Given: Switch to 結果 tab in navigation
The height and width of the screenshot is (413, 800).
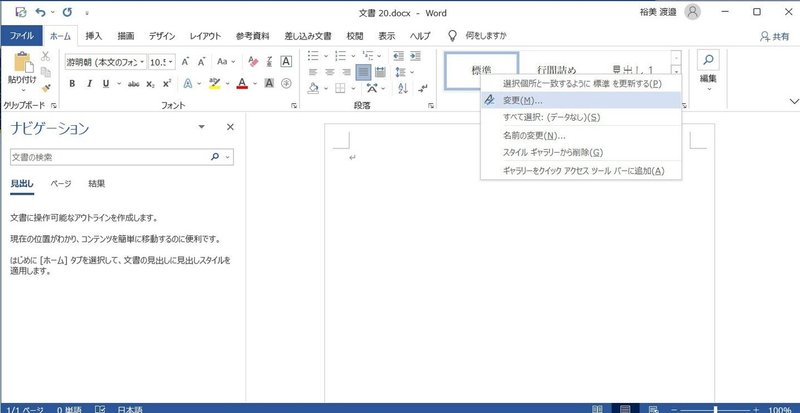Looking at the screenshot, I should pyautogui.click(x=96, y=184).
